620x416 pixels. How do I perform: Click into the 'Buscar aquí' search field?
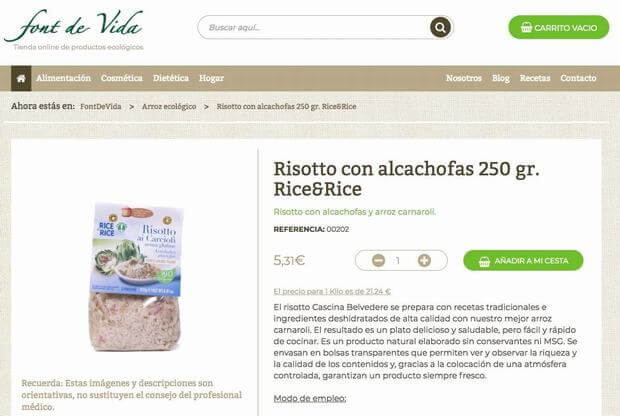coord(312,27)
